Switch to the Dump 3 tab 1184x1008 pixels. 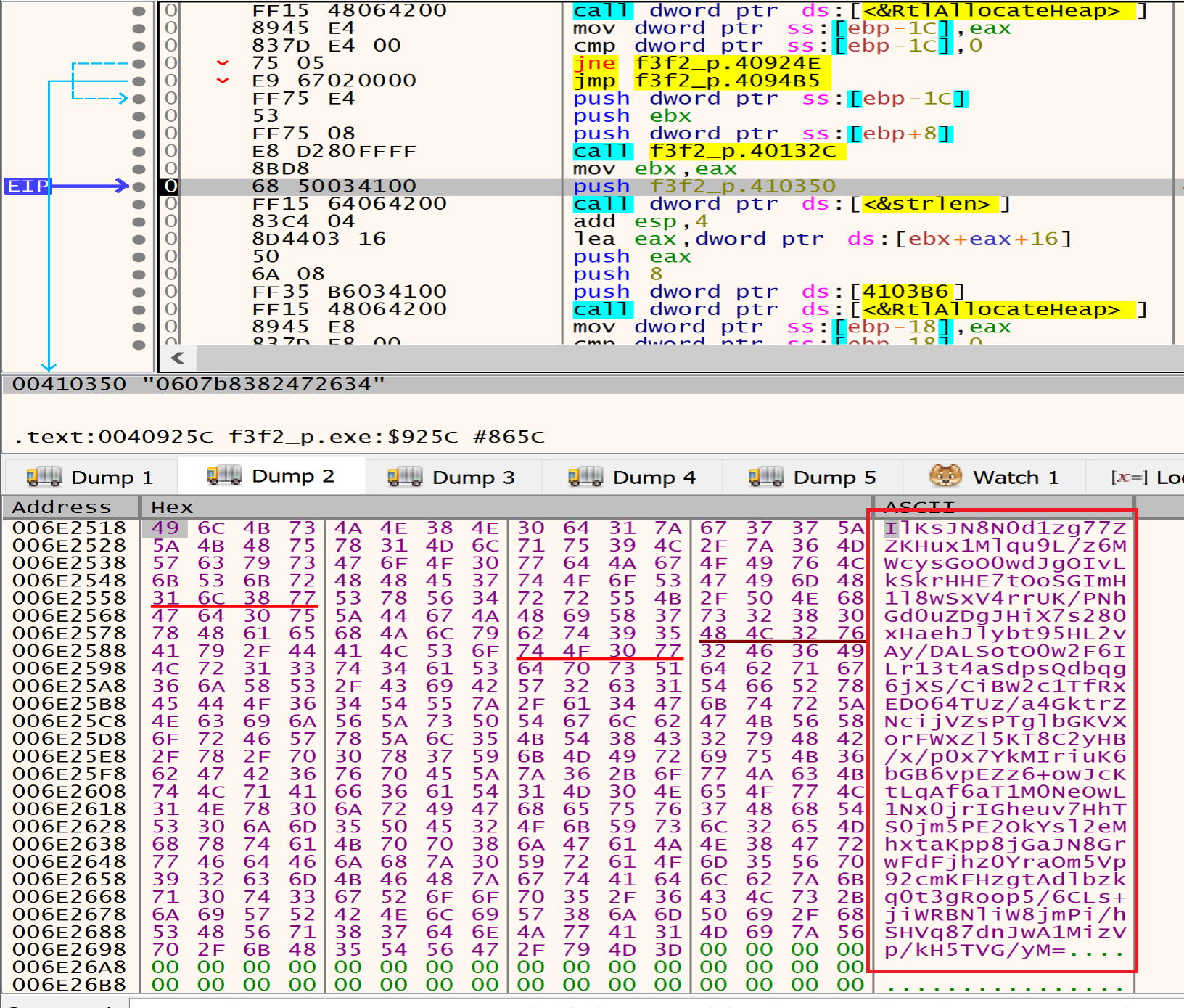[453, 477]
